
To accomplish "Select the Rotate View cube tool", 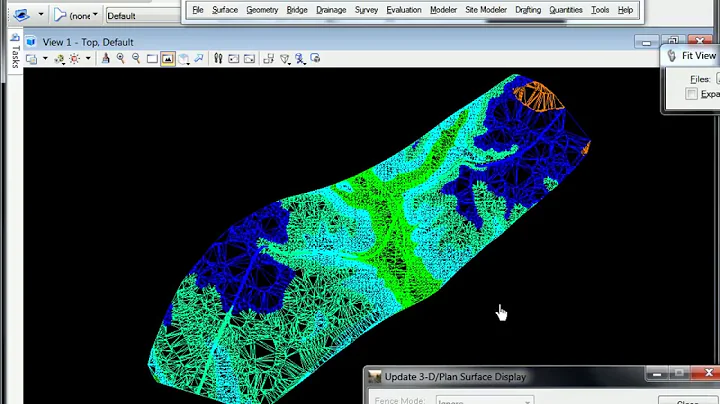I will [184, 59].
